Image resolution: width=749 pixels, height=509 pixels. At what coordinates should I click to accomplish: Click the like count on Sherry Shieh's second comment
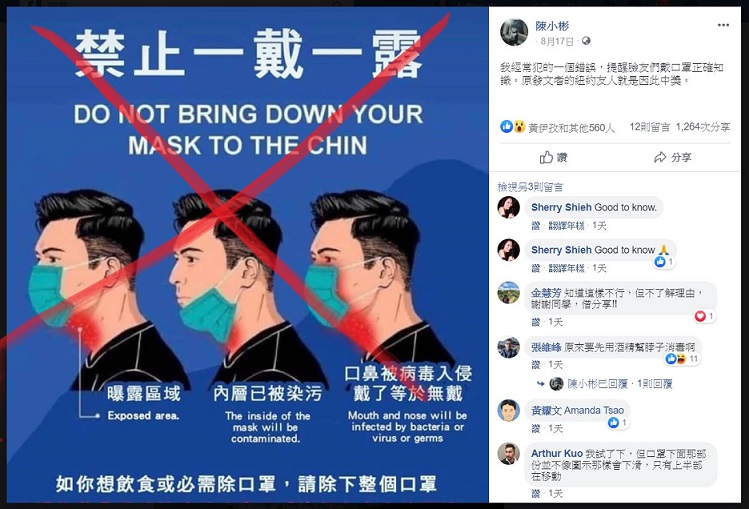tap(664, 262)
